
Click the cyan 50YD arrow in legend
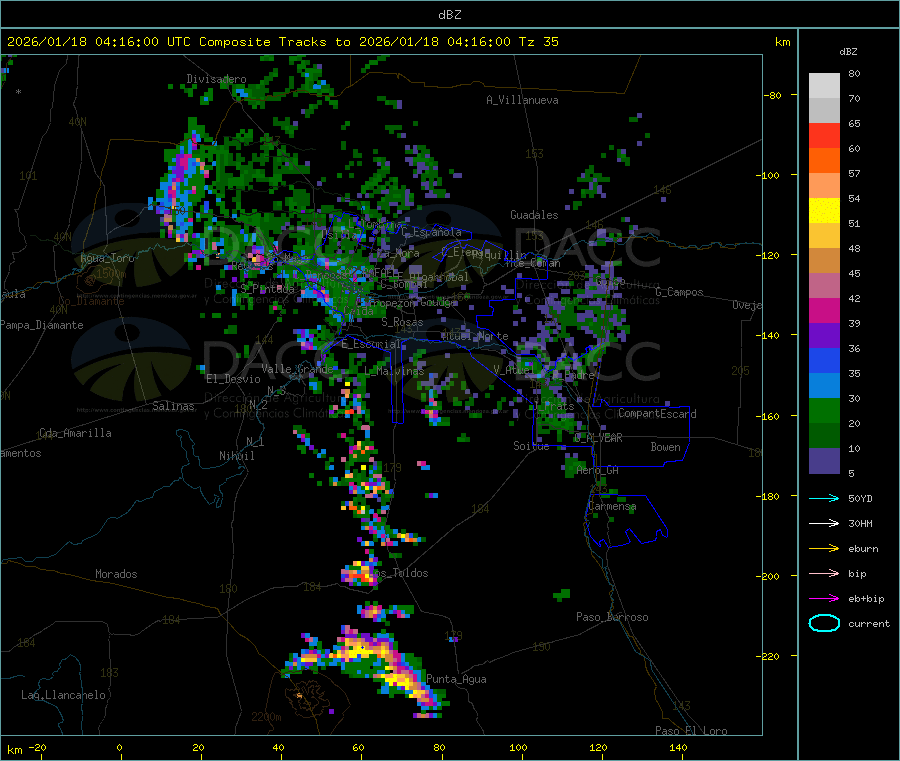tap(824, 498)
